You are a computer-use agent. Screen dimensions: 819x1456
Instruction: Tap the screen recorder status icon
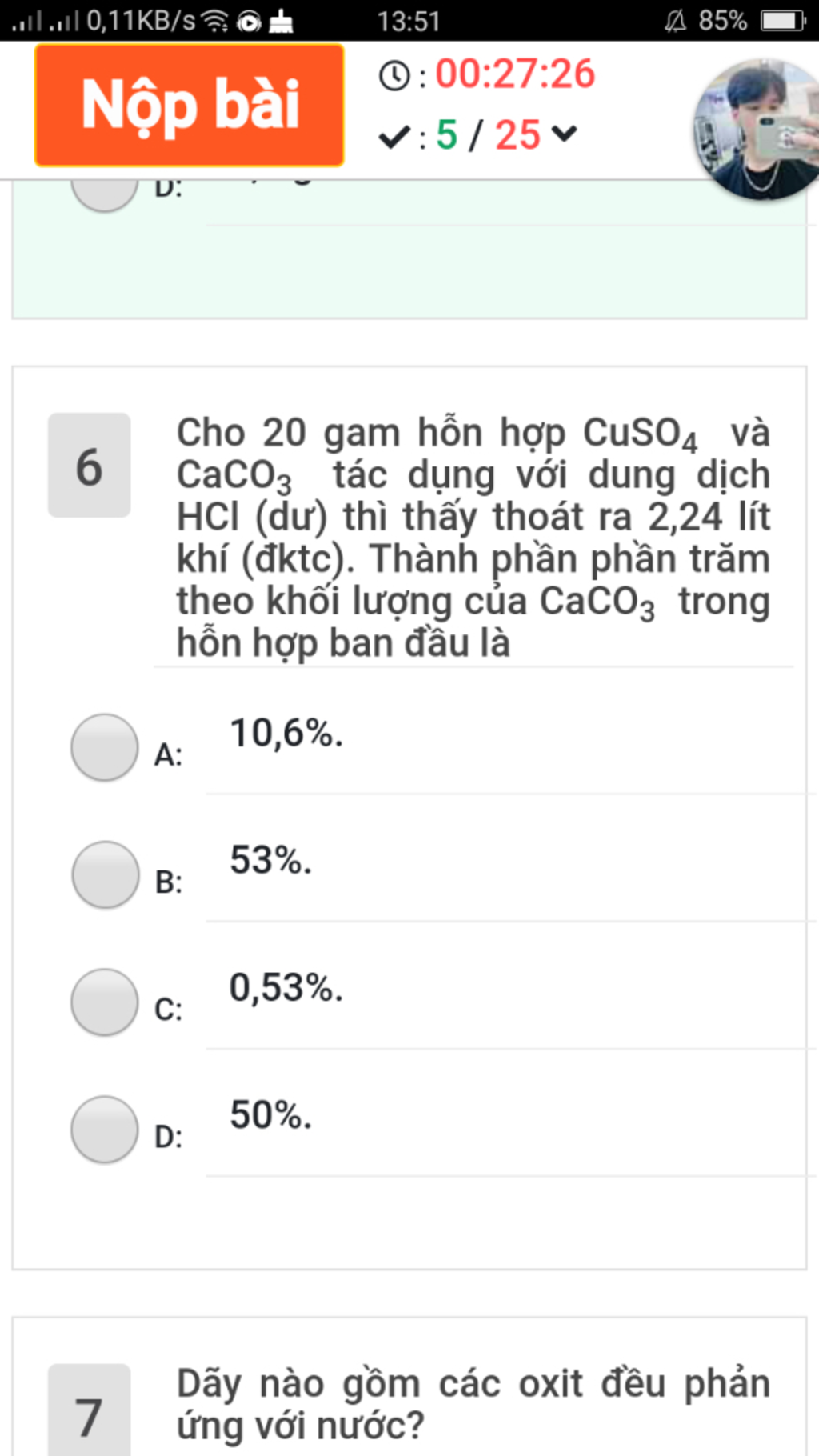click(249, 22)
